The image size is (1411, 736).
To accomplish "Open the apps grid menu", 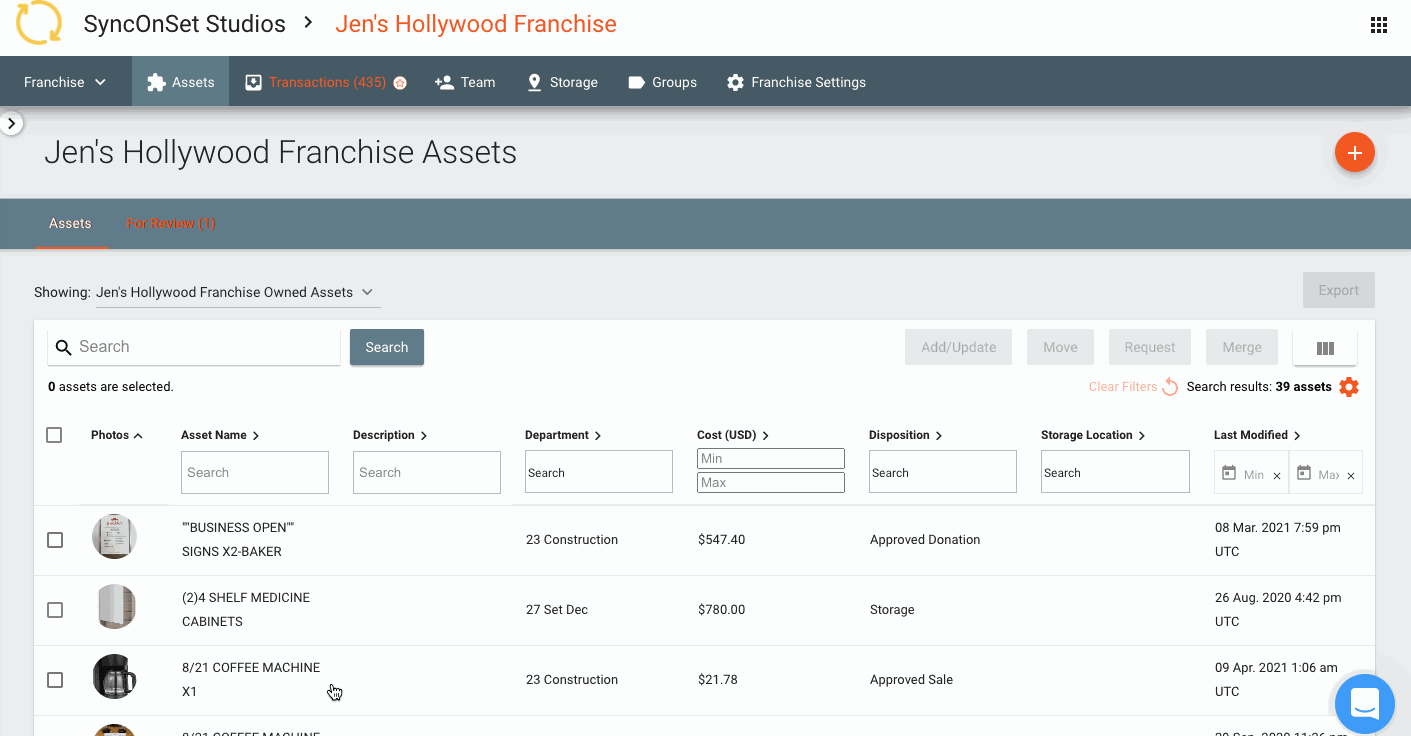I will point(1379,26).
